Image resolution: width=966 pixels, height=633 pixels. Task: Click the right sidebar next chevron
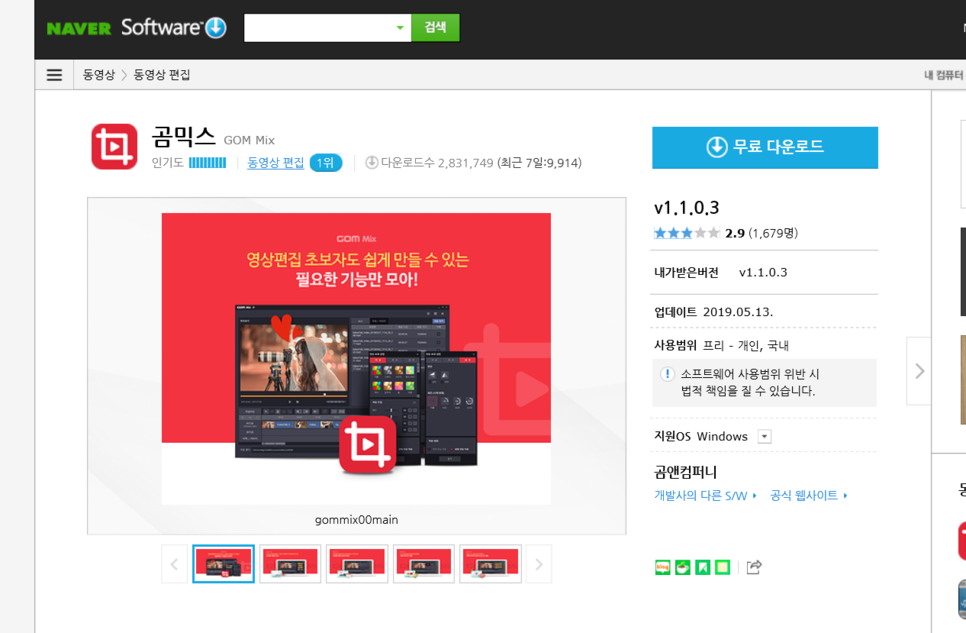[x=919, y=371]
